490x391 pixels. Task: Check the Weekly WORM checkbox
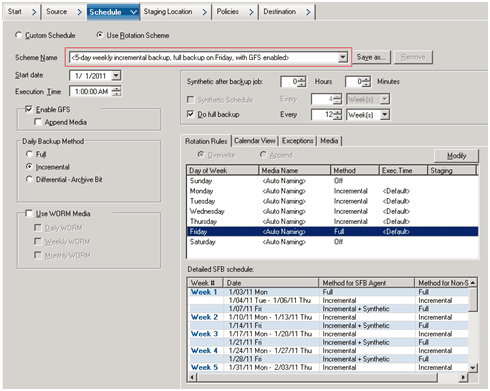(38, 241)
